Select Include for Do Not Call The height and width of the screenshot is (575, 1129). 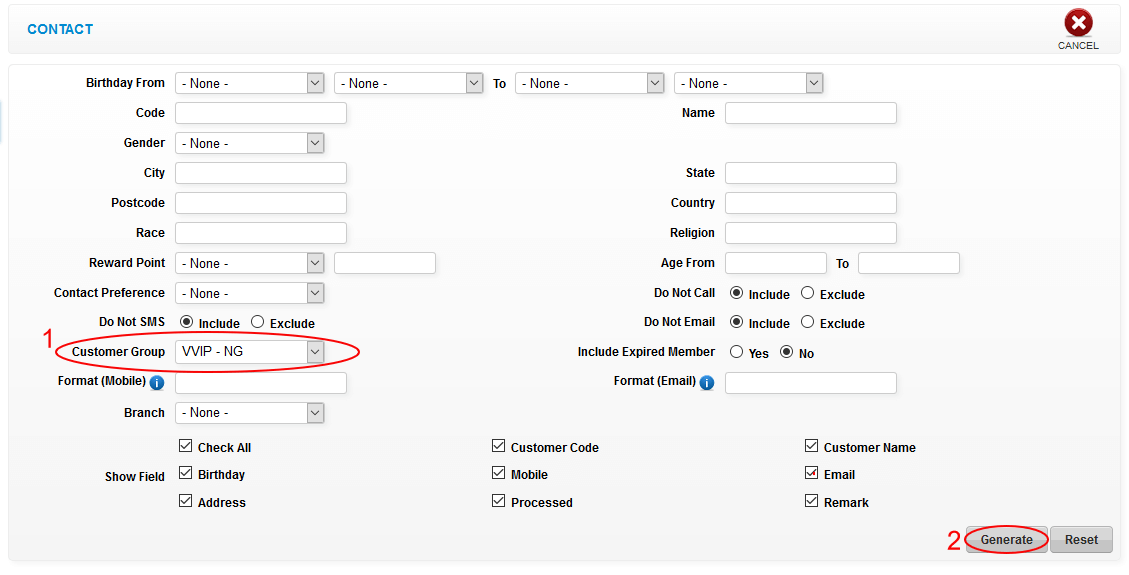[737, 293]
